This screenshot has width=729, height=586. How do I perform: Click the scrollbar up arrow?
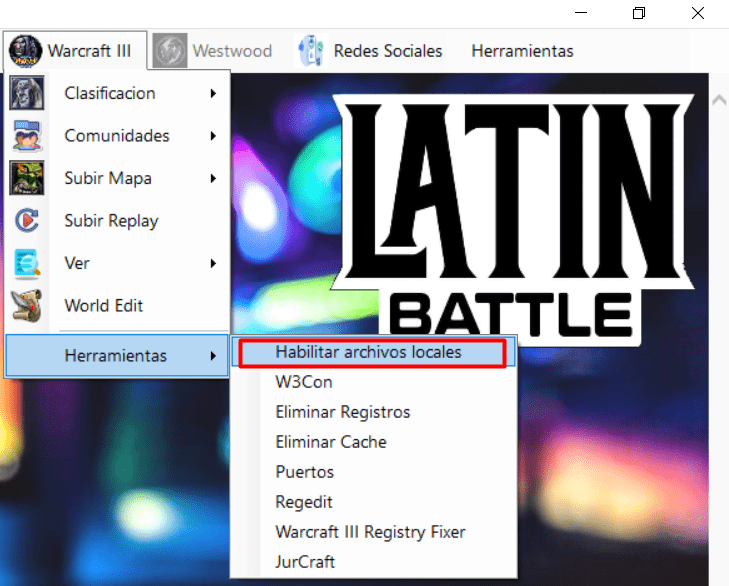tap(719, 100)
